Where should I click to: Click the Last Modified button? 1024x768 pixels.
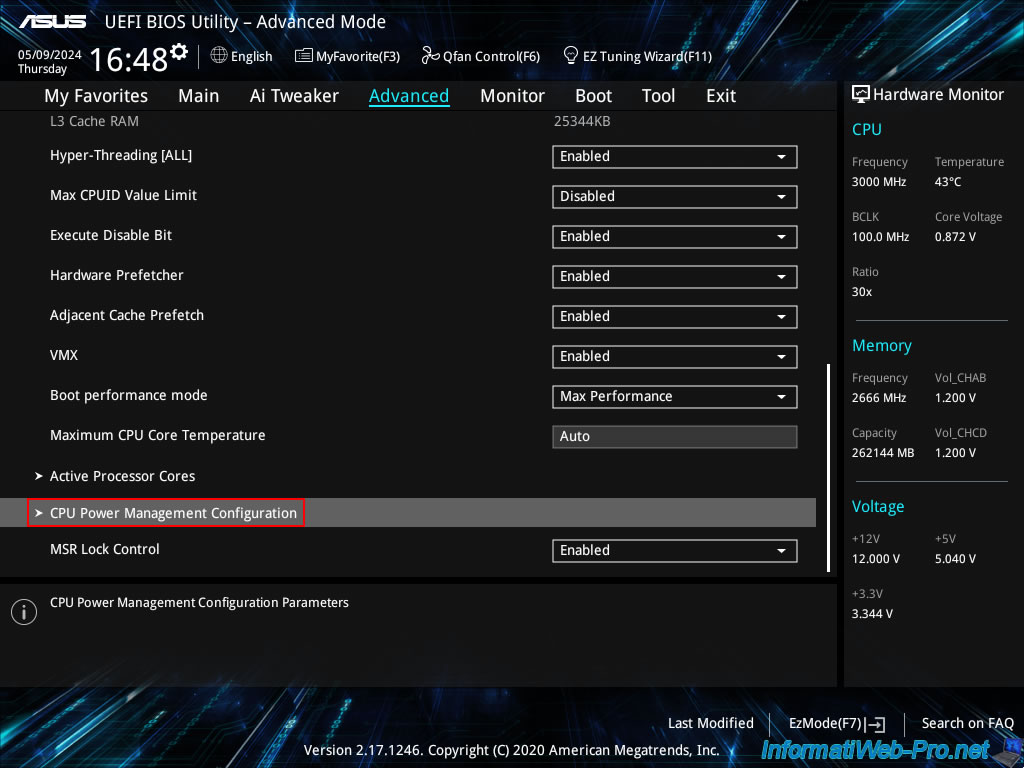click(710, 723)
